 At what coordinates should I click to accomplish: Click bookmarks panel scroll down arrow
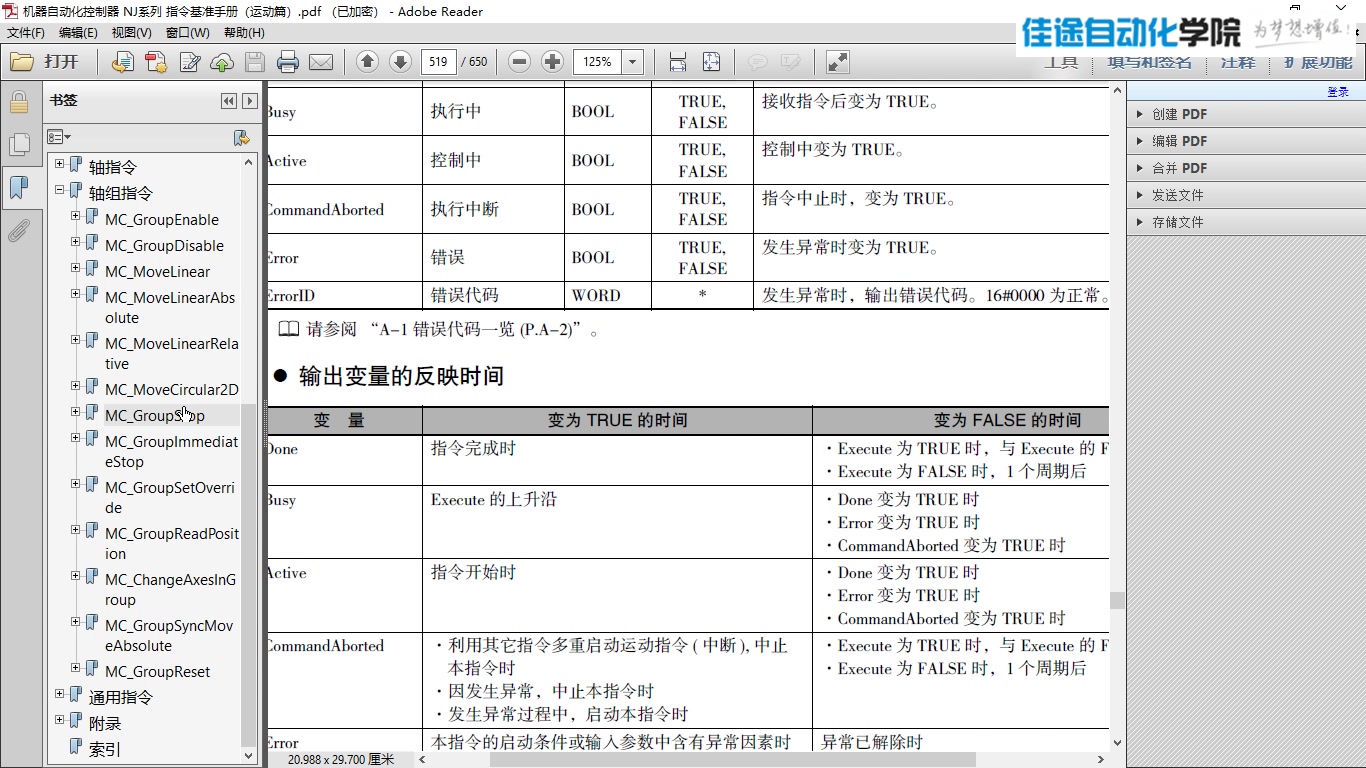coord(249,757)
